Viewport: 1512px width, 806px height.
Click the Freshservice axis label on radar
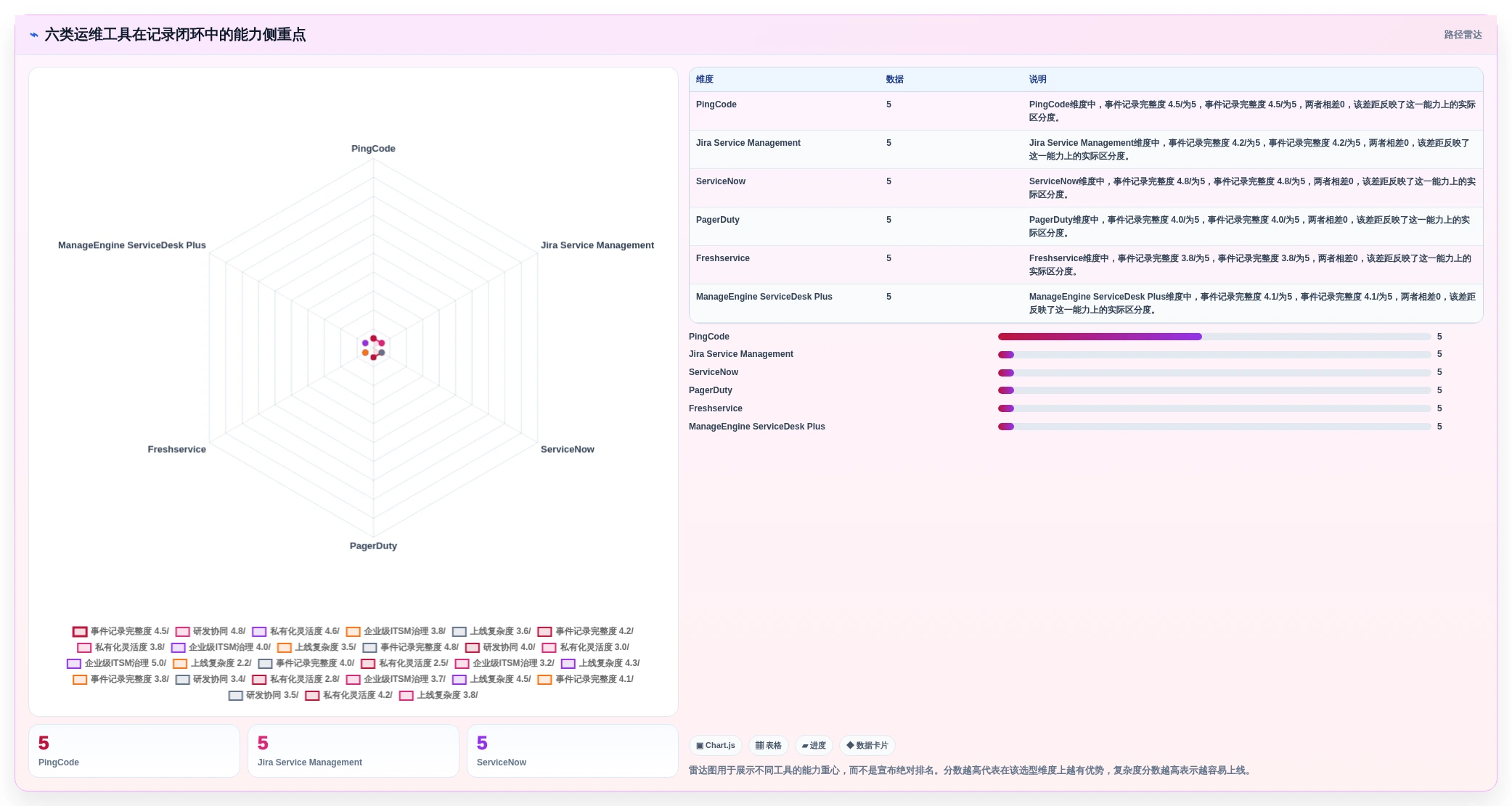[176, 450]
